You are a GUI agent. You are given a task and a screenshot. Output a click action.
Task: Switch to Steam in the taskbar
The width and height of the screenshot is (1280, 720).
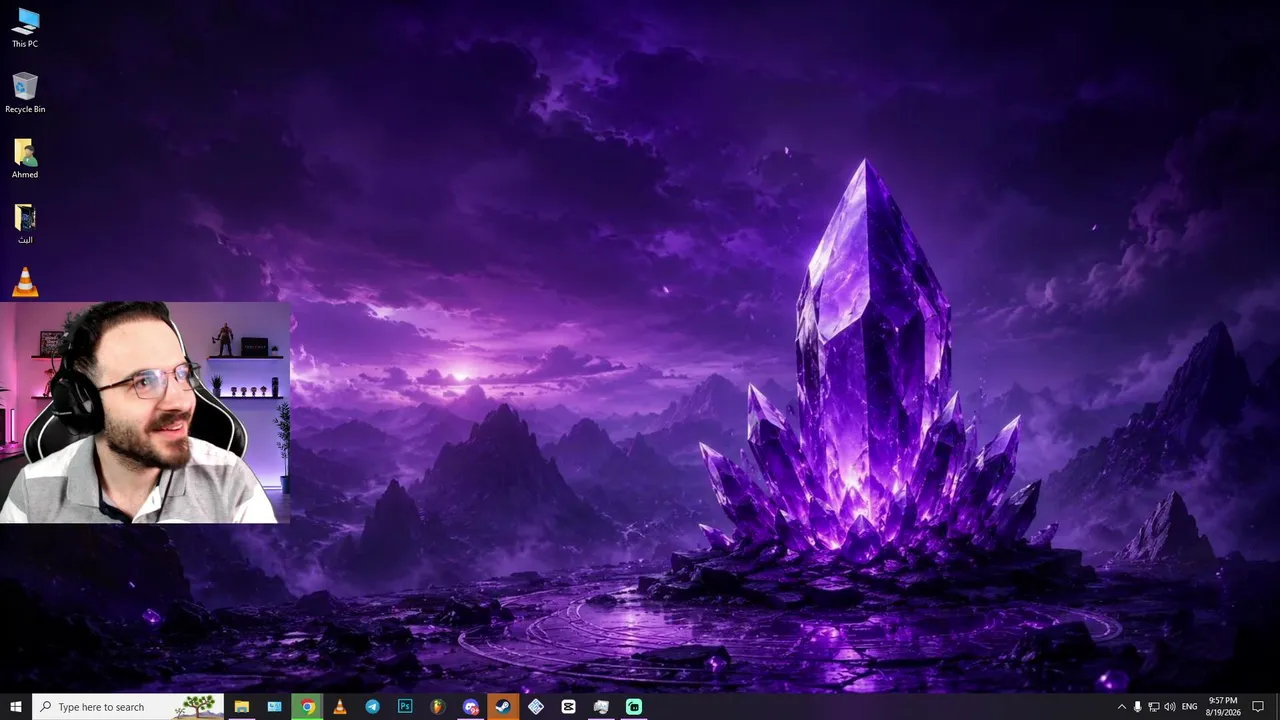coord(503,707)
